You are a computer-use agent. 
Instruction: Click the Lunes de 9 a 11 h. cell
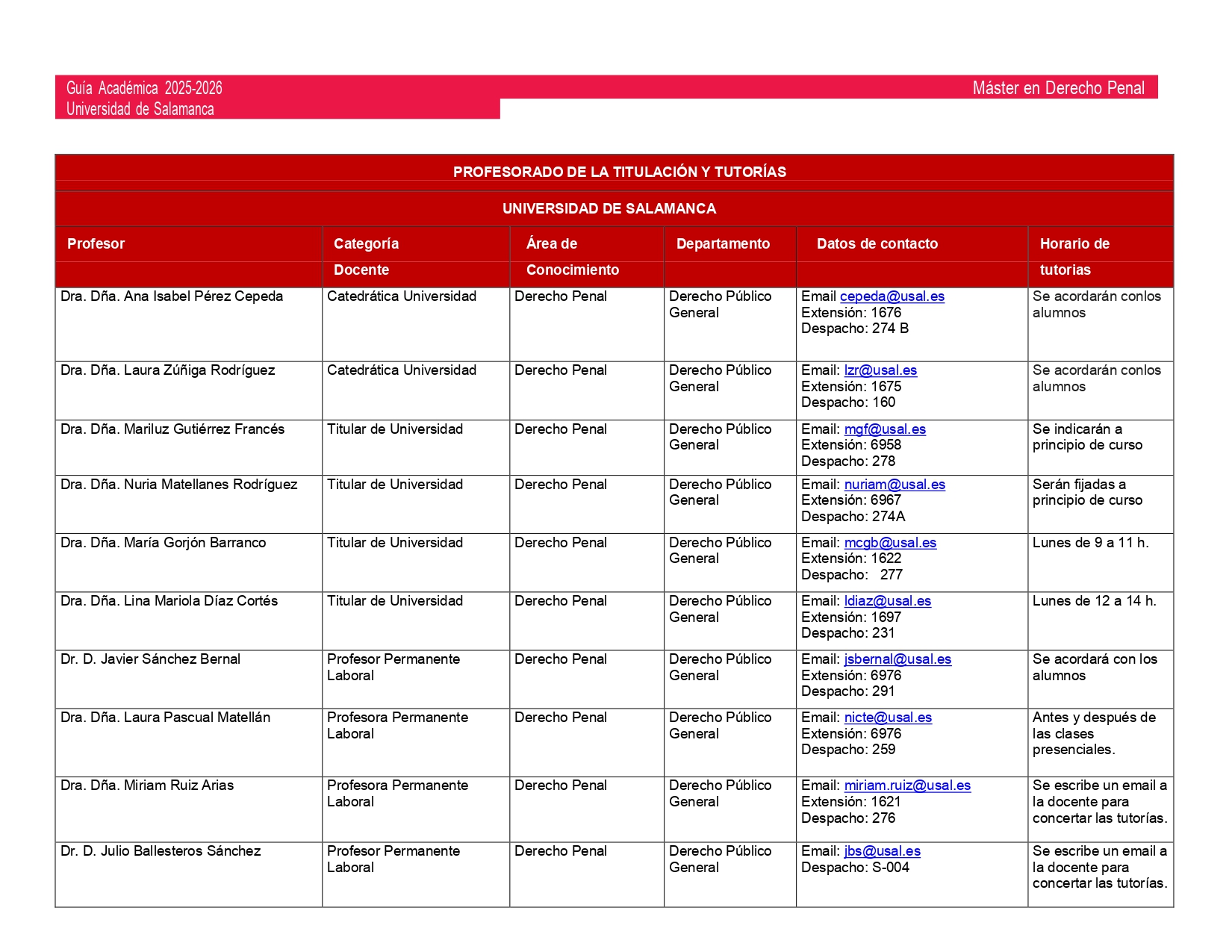pyautogui.click(x=1090, y=543)
